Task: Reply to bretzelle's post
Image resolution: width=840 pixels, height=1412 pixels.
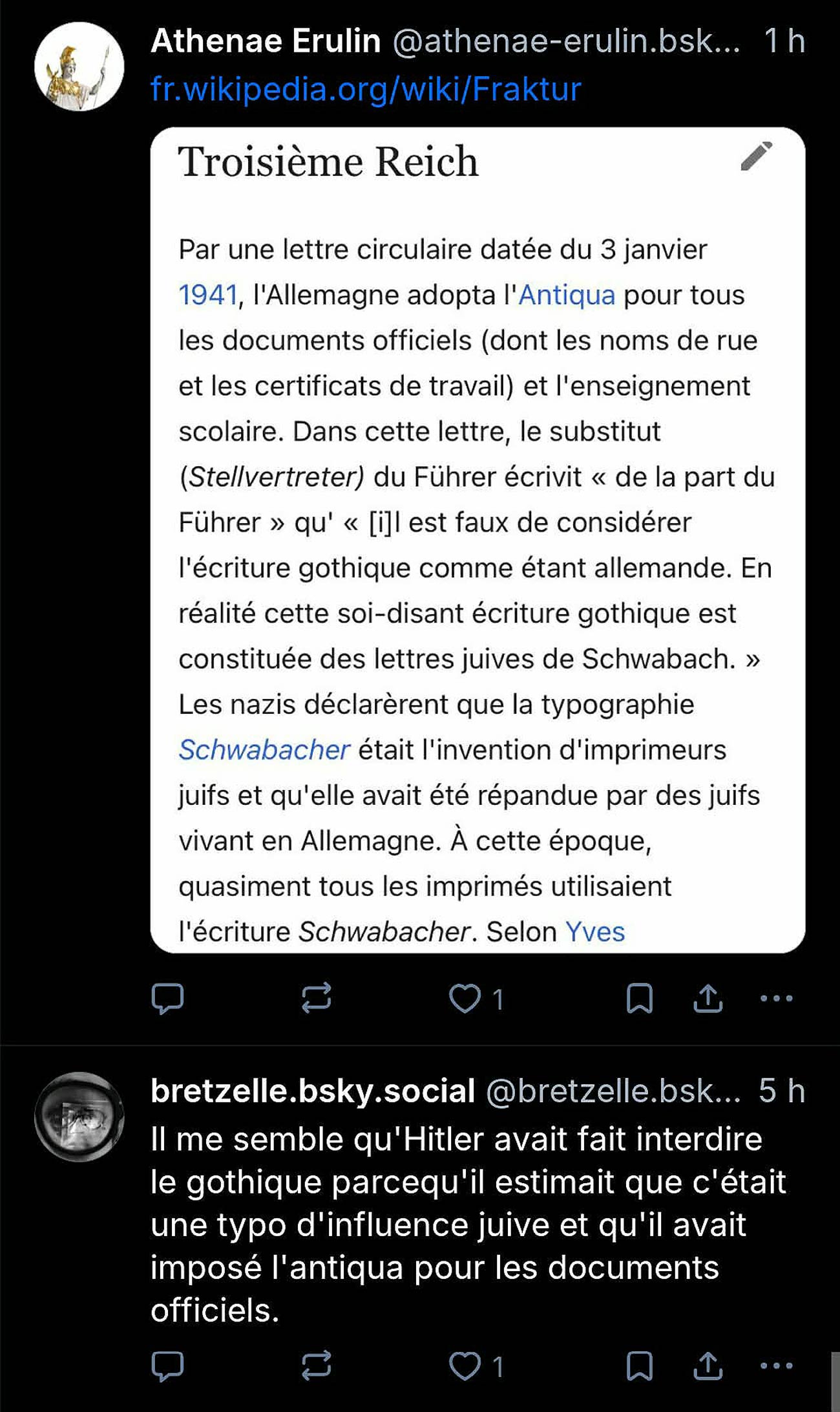Action: tap(167, 1365)
